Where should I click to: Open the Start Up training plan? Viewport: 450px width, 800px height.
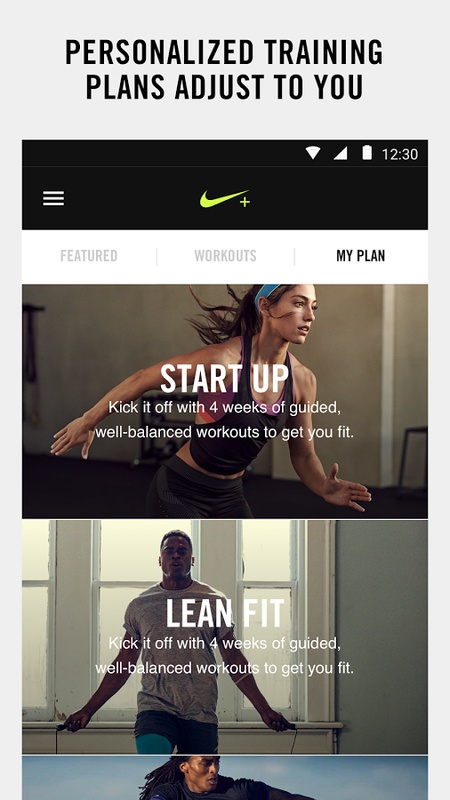coord(224,402)
